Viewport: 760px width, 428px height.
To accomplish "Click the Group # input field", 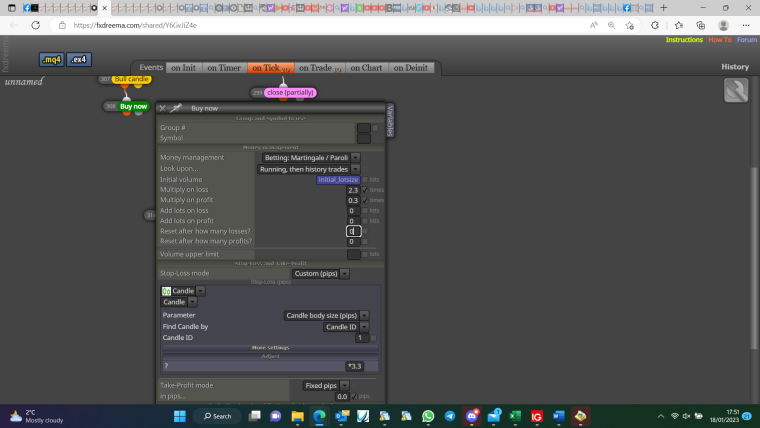I will (x=364, y=128).
